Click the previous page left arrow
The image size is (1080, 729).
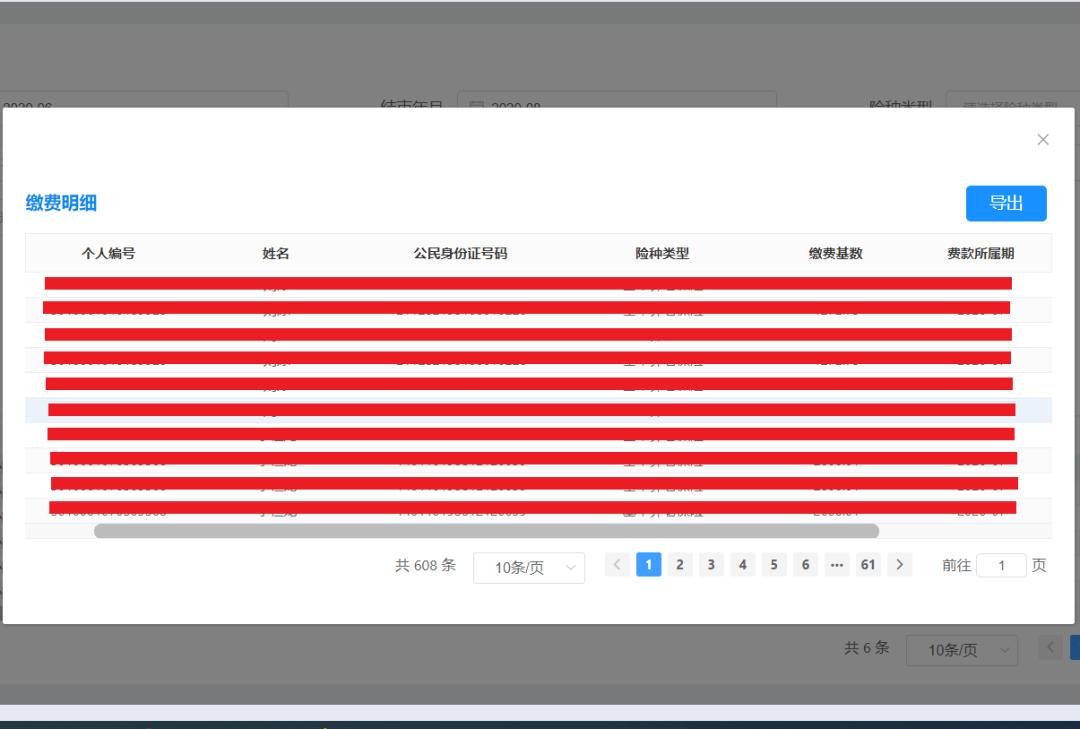[x=617, y=565]
